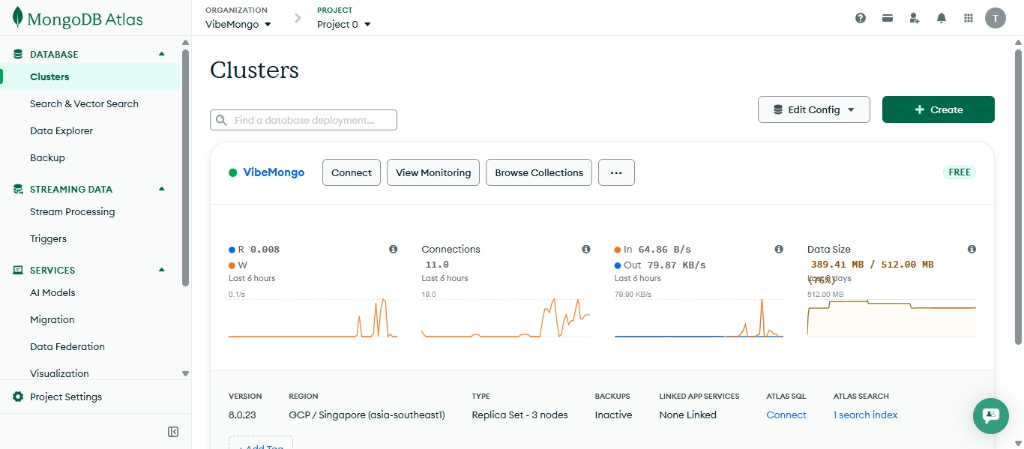Image resolution: width=1024 pixels, height=449 pixels.
Task: Open Data Federation in the sidebar
Action: (x=67, y=347)
